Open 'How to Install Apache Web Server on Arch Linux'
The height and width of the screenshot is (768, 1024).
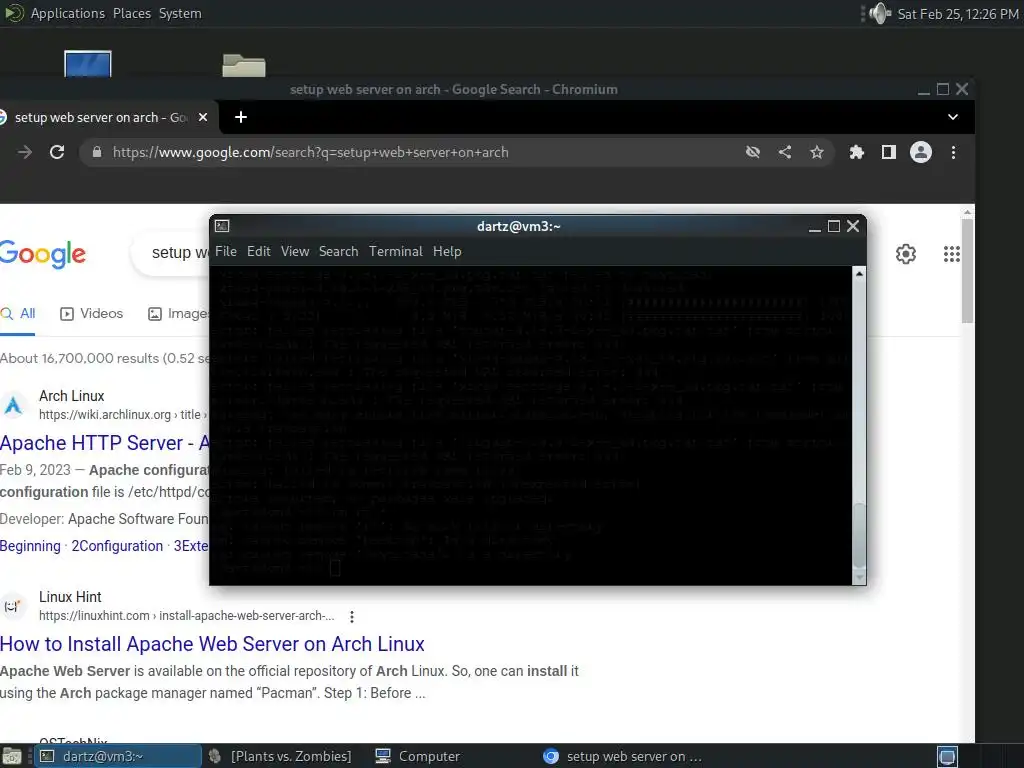pos(212,644)
